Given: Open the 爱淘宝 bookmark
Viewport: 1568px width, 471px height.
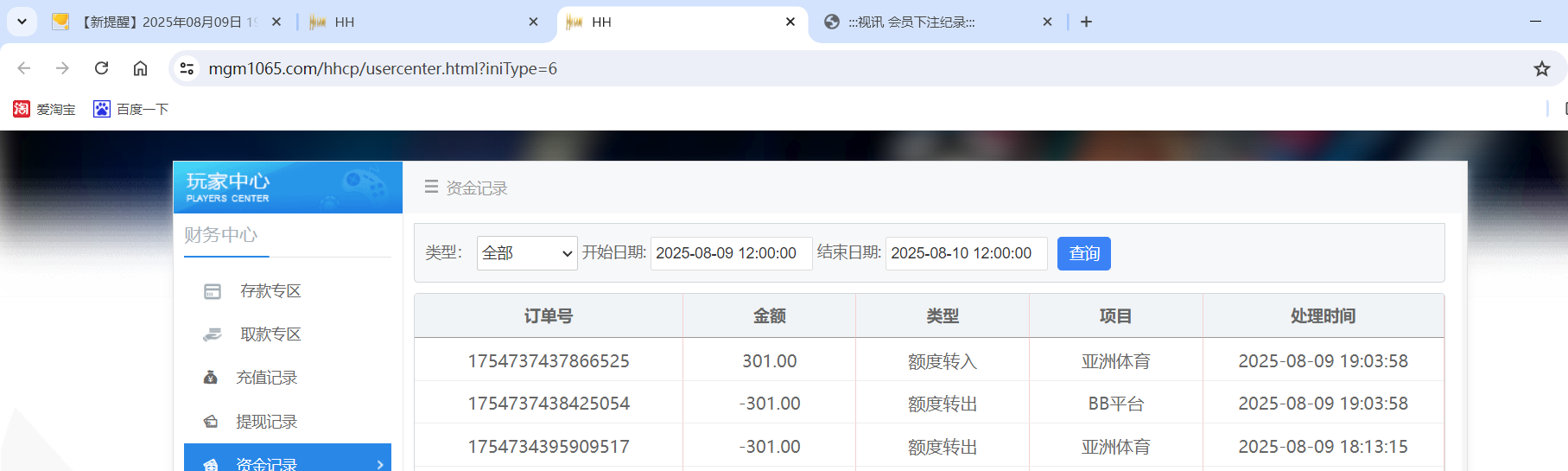Looking at the screenshot, I should (x=44, y=109).
